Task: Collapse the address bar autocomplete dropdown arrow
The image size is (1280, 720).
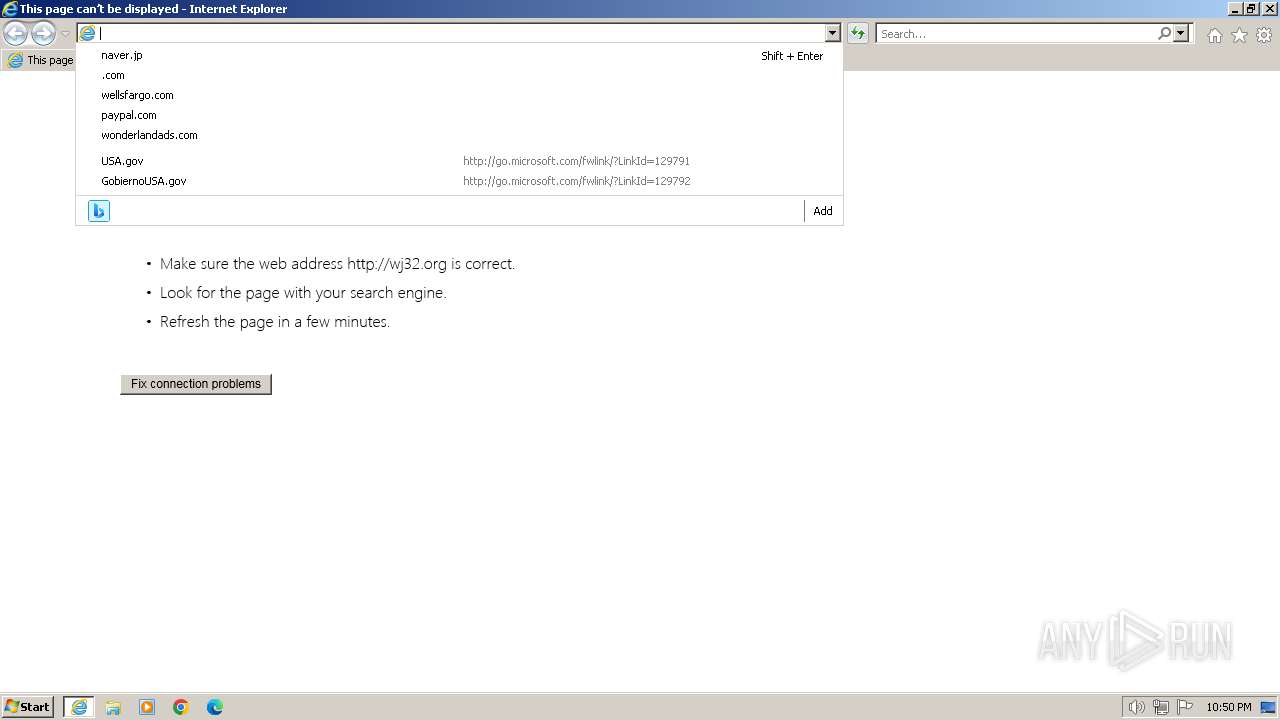Action: 832,33
